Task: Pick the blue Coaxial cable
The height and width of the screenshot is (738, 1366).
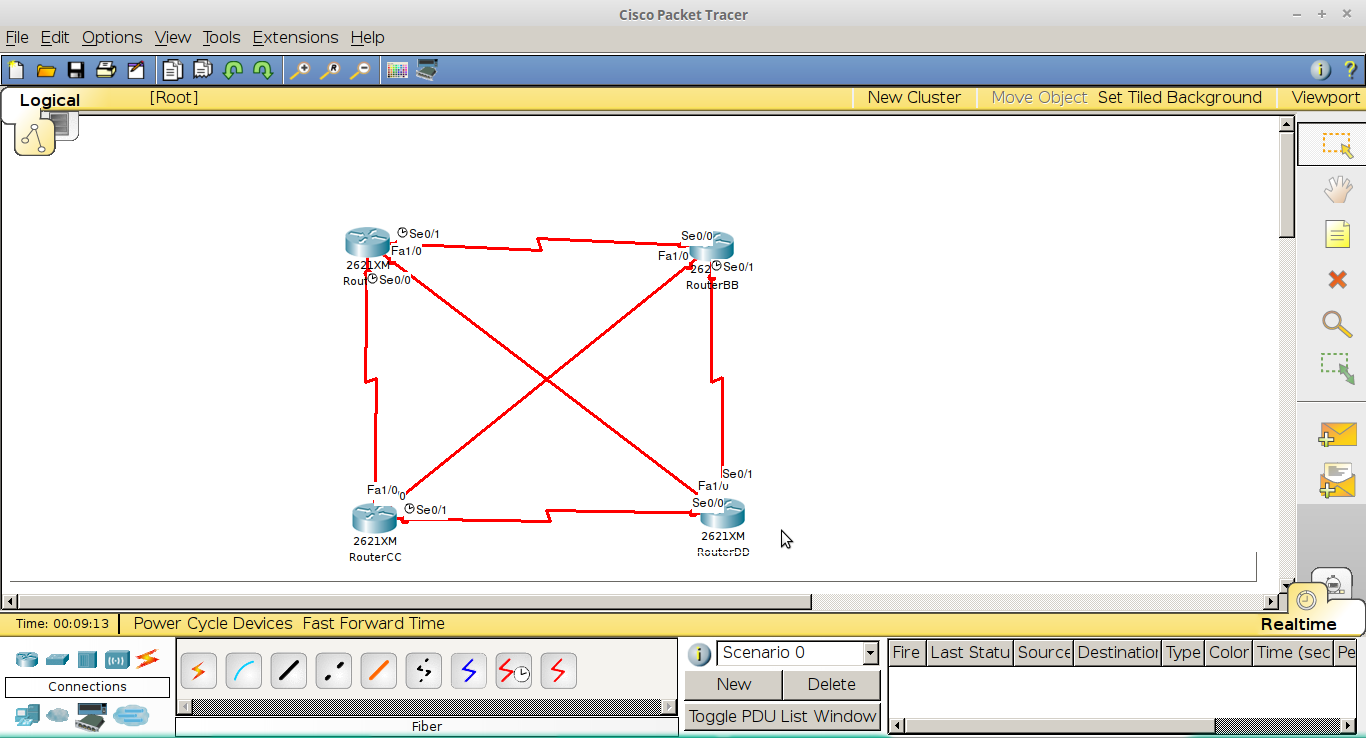Action: (x=468, y=671)
